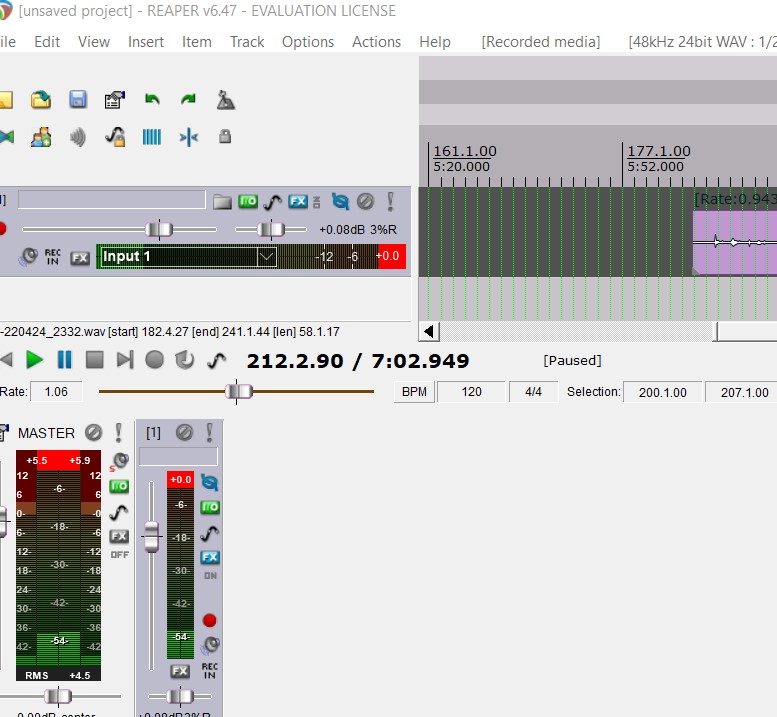Toggle item grouping speaker-like icon
Image resolution: width=777 pixels, height=717 pixels.
[x=78, y=137]
